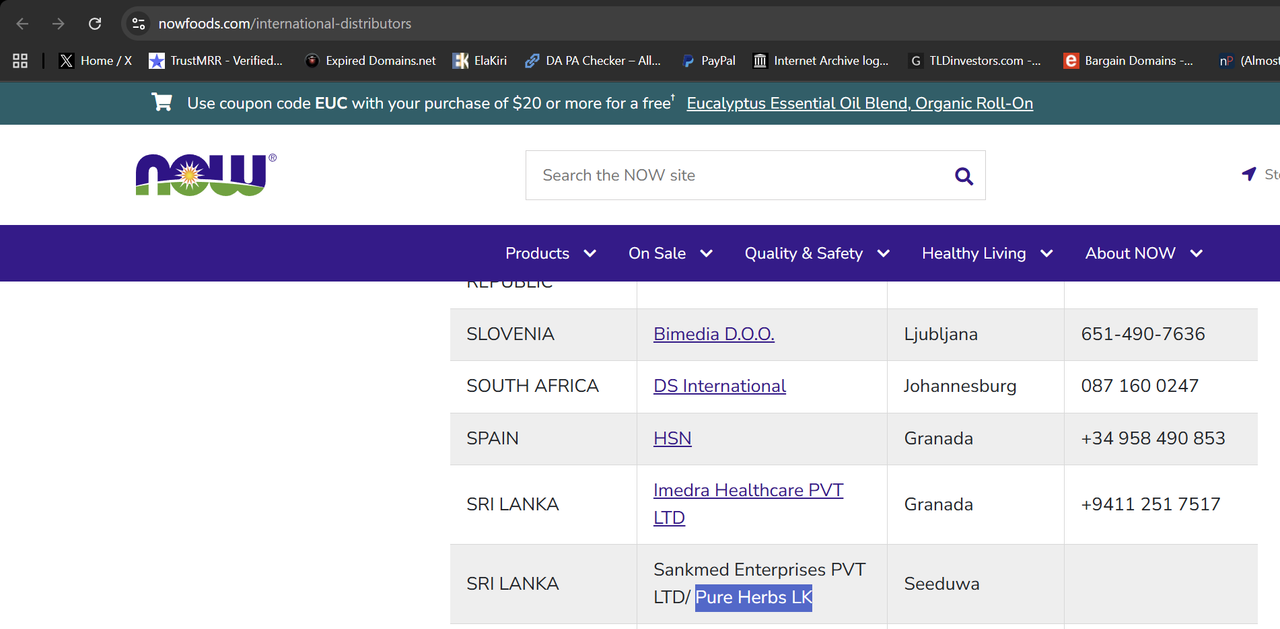Open the On Sale menu

[x=671, y=253]
